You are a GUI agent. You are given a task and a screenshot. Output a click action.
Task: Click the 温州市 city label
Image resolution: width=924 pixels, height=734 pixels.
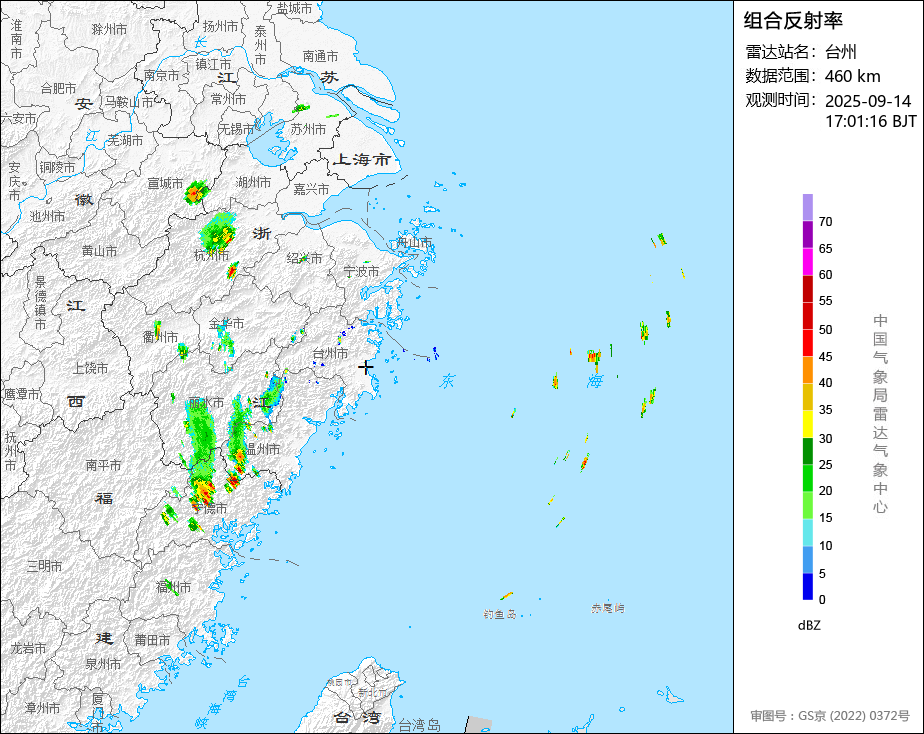point(263,449)
